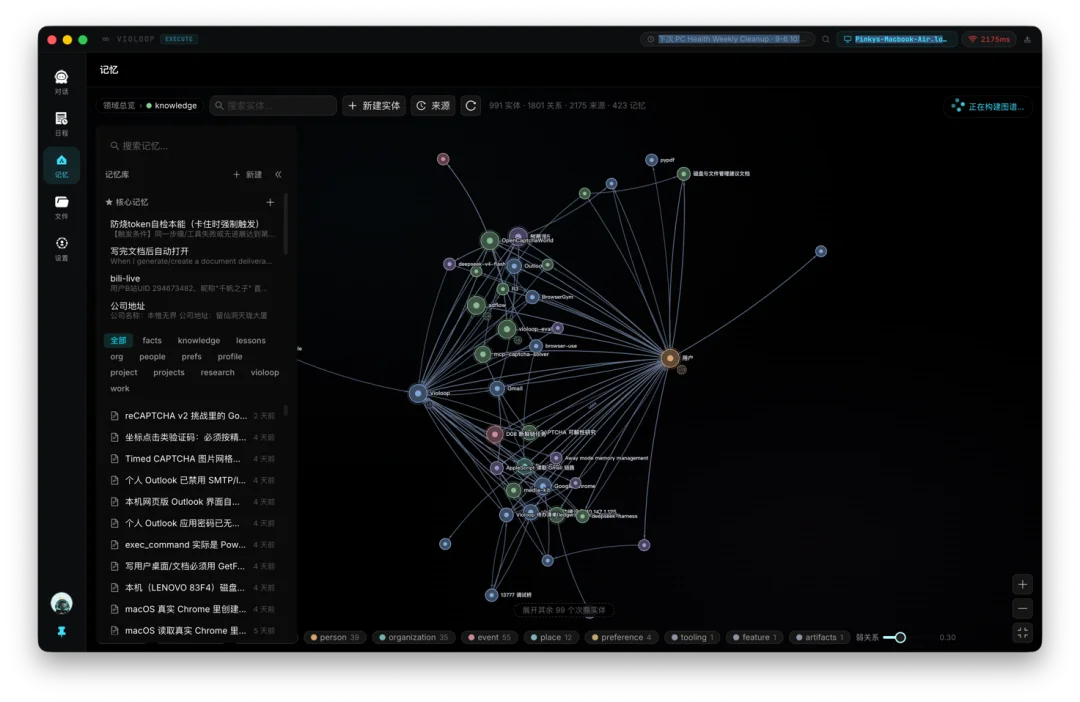
Task: Click 新建 to create a memory
Action: pos(248,174)
